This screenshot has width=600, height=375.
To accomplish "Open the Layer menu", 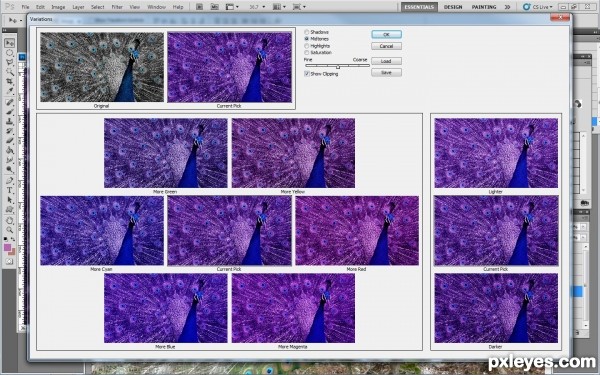I will coord(78,7).
